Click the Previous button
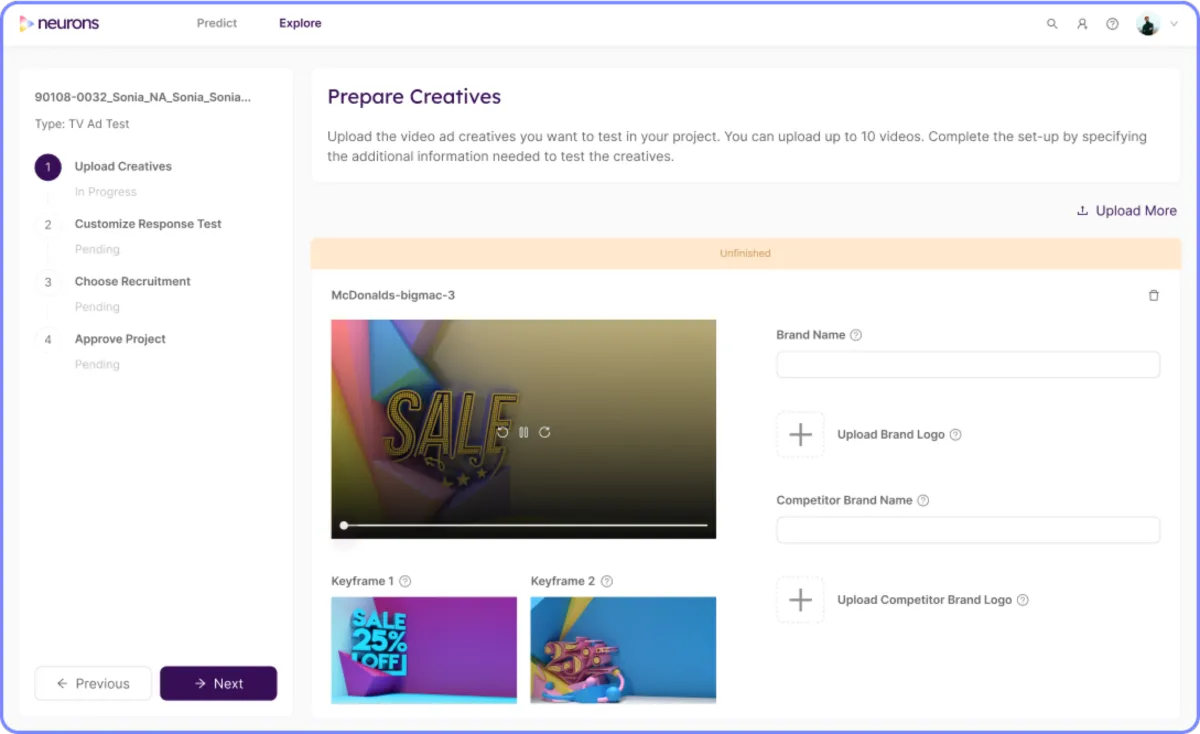1200x734 pixels. coord(93,683)
